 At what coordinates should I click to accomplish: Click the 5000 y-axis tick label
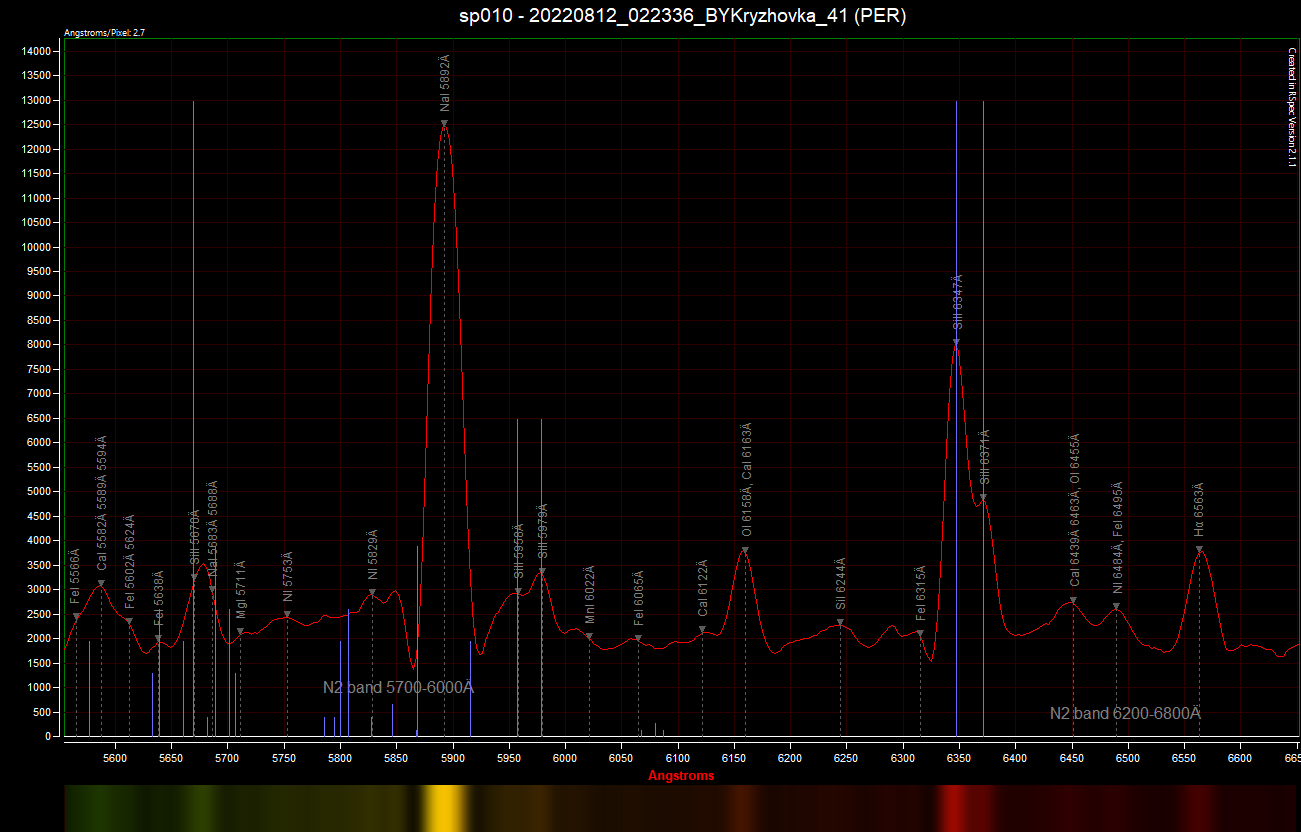click(x=40, y=492)
